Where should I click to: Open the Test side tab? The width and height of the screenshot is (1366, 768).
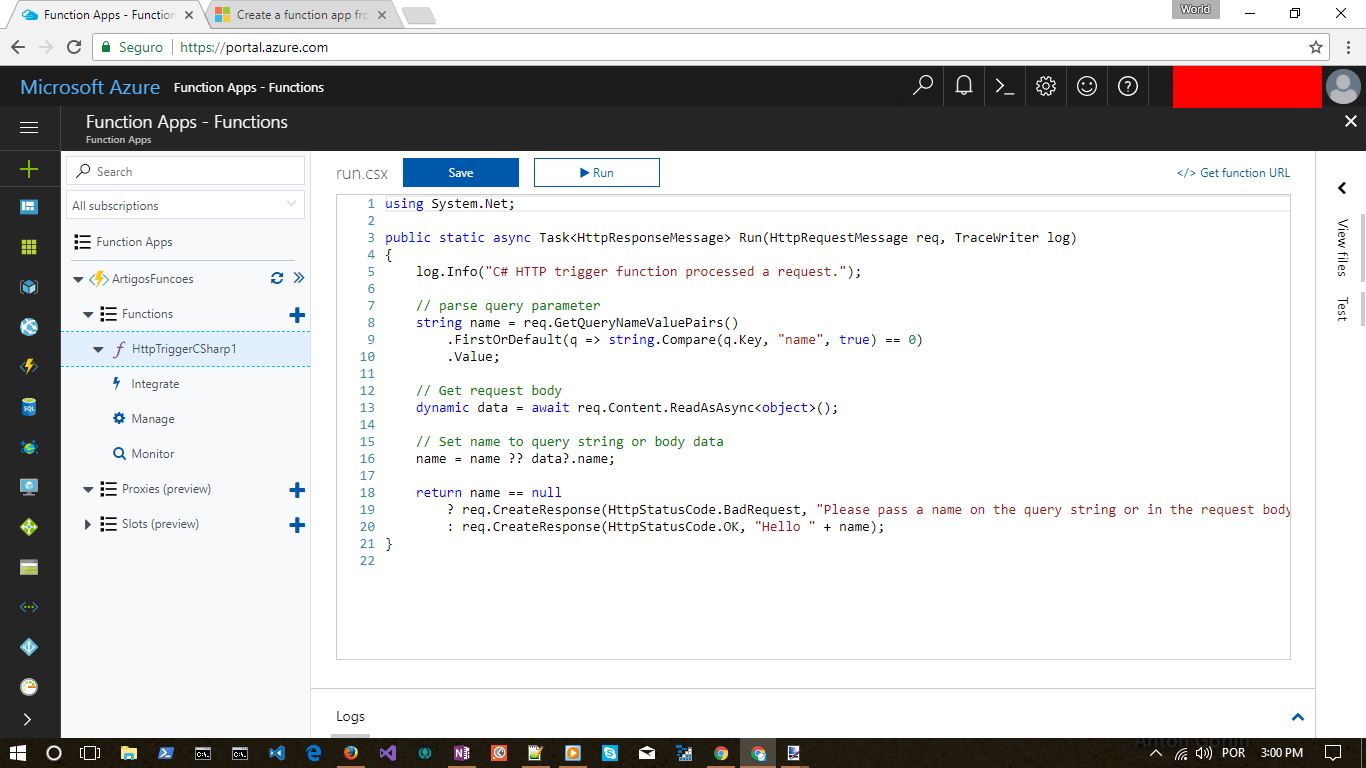[x=1342, y=309]
